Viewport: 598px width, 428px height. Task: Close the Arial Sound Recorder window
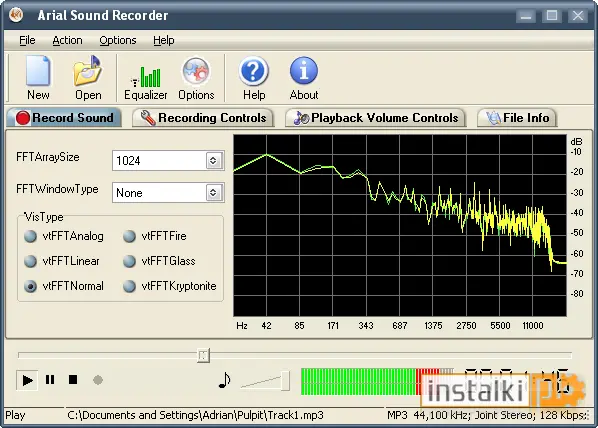click(578, 16)
